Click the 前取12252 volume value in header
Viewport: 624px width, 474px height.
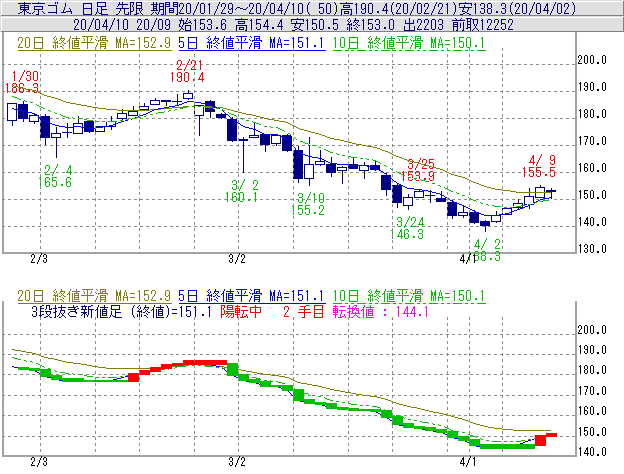(x=483, y=25)
